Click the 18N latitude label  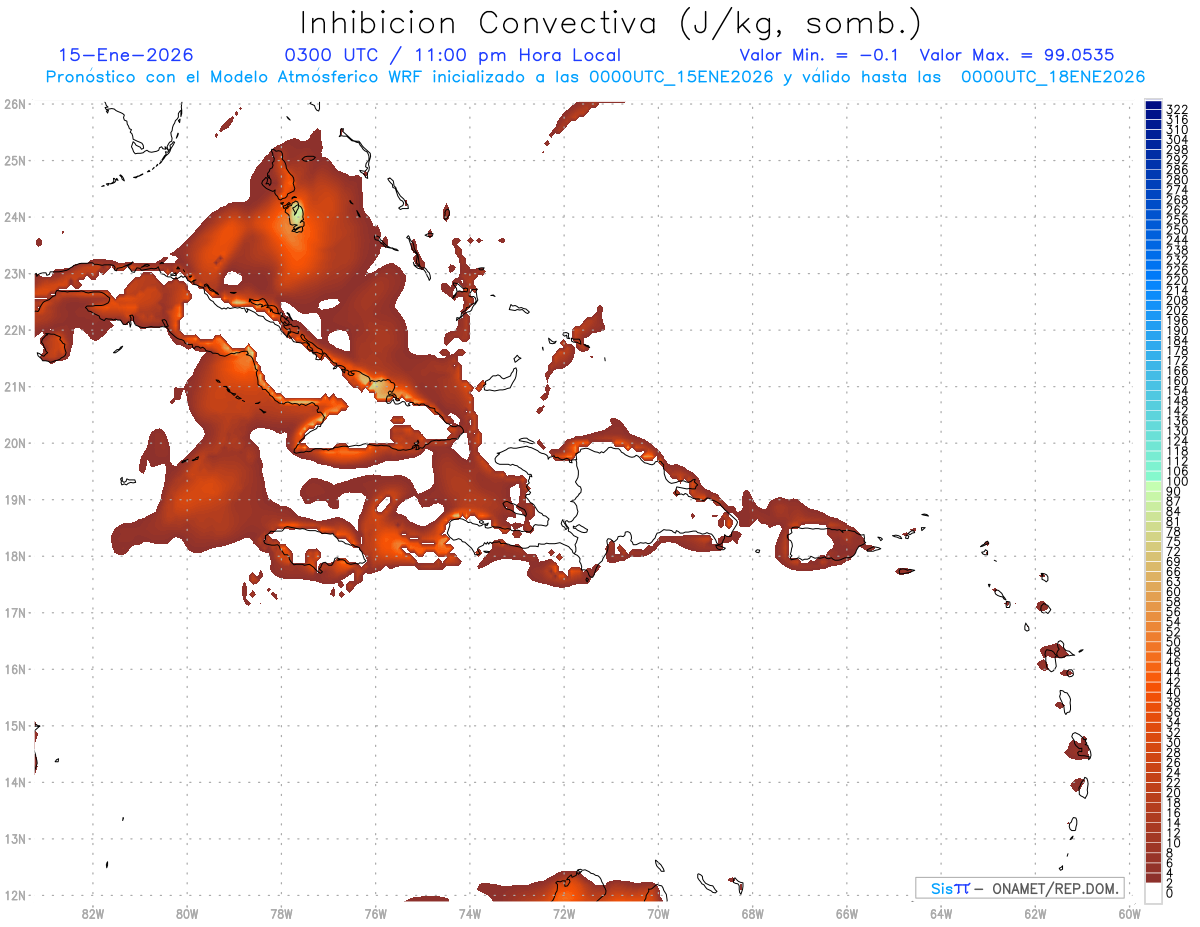click(x=14, y=556)
